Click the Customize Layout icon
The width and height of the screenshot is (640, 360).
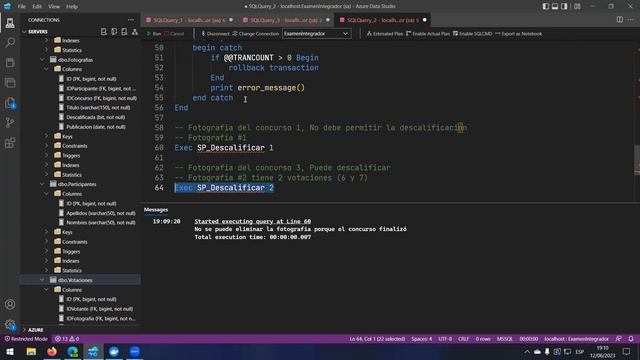pos(577,6)
